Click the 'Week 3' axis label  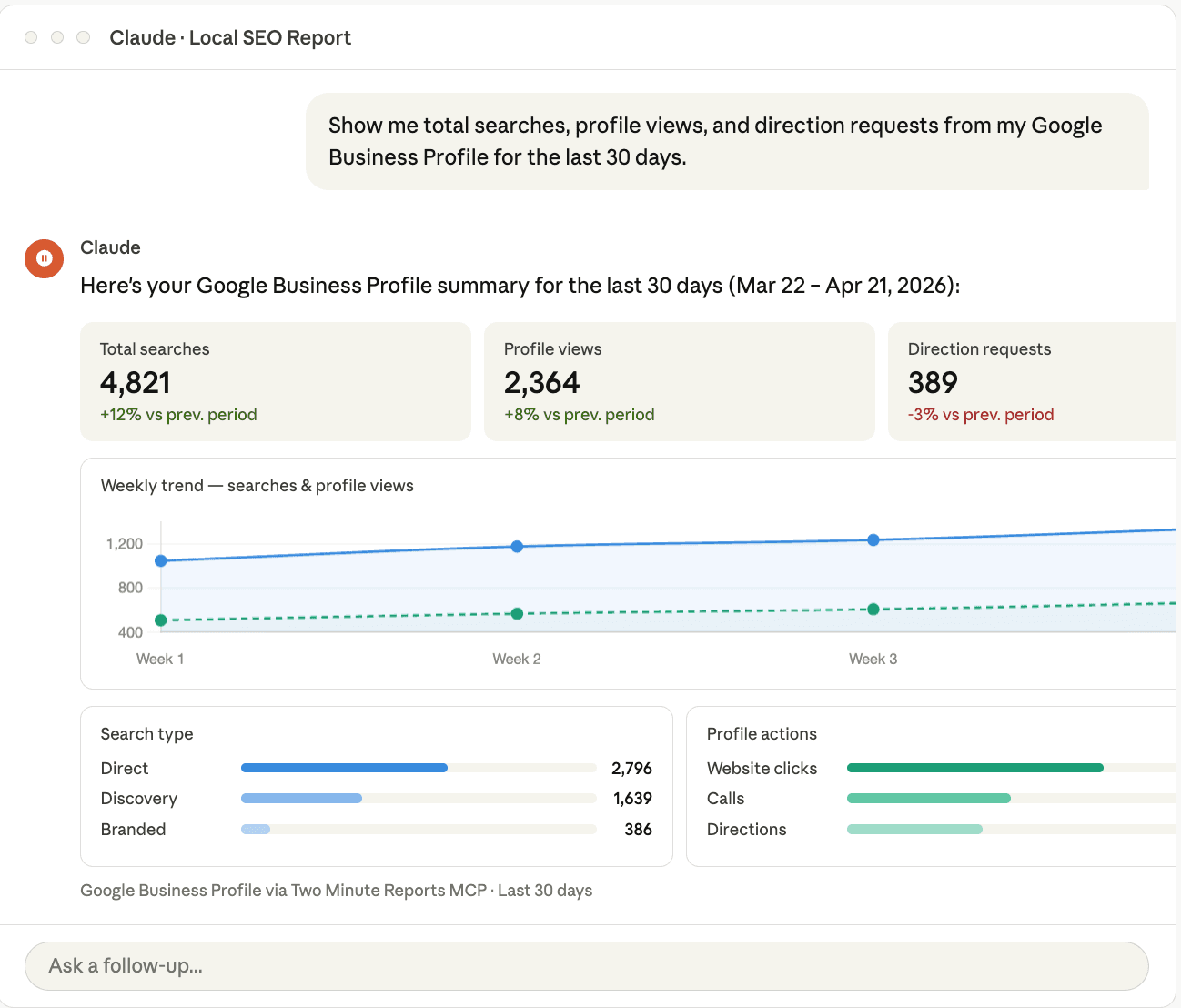(873, 659)
